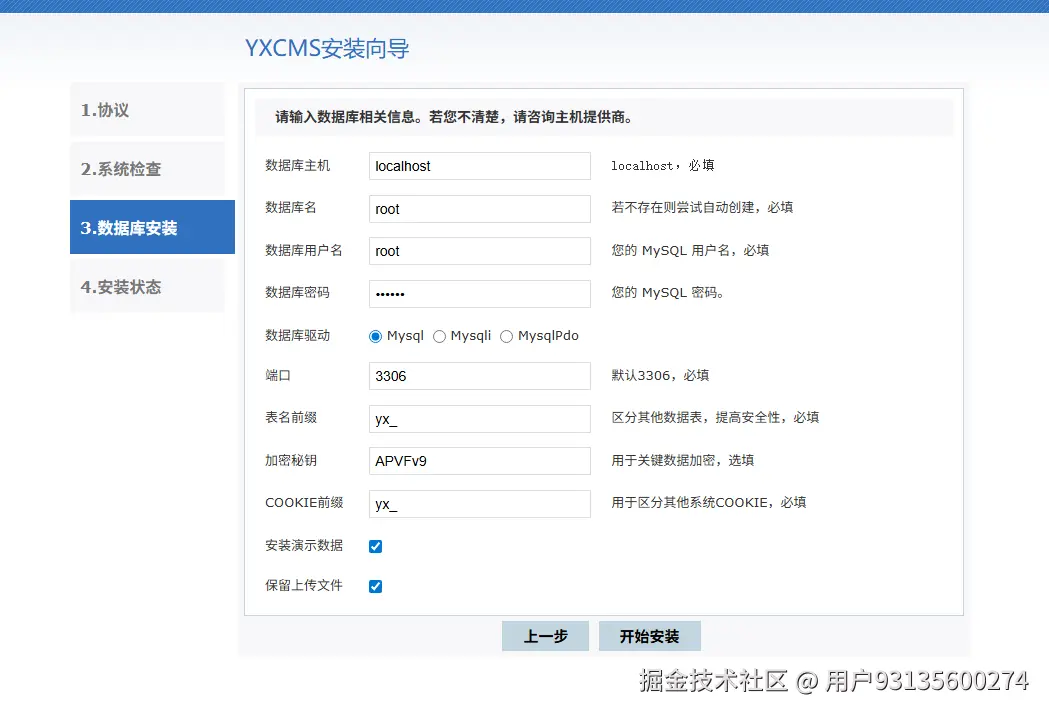
Task: Click the hint 您的 MySQL 密码
Action: (668, 292)
